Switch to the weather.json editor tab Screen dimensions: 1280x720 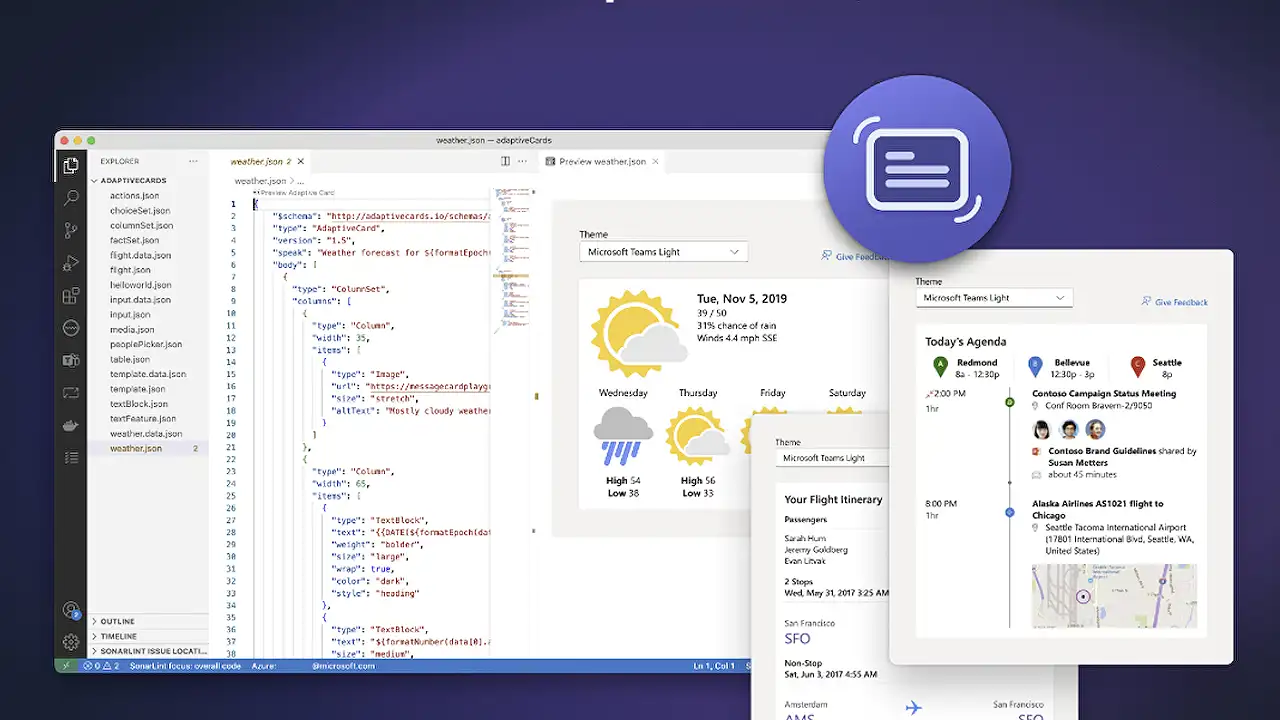(x=260, y=161)
